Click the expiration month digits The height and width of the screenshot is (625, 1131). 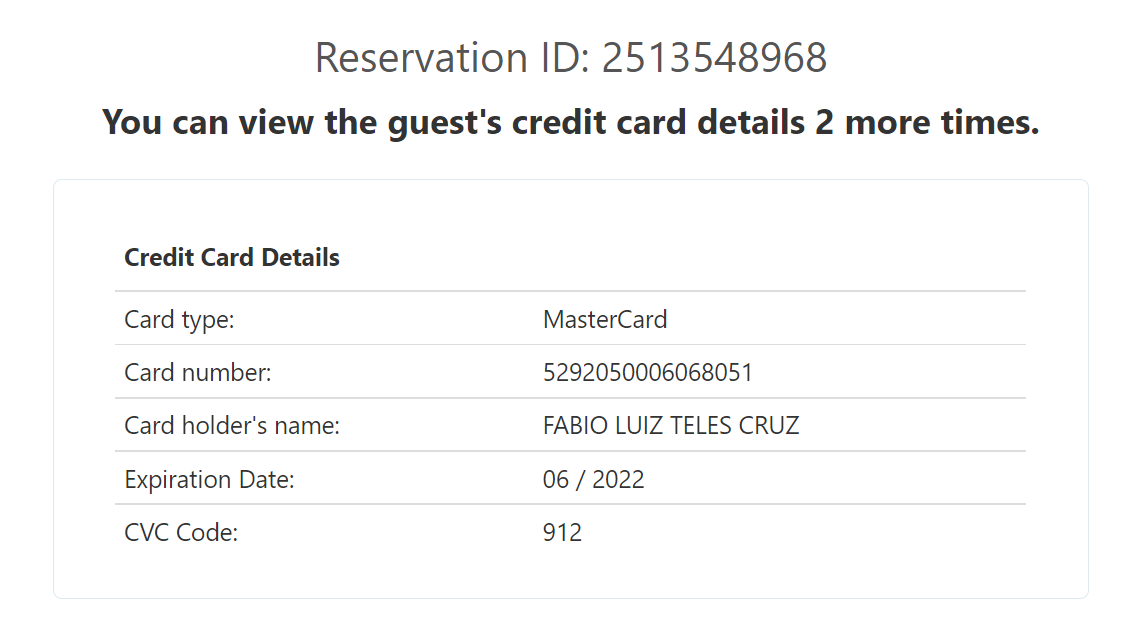click(x=556, y=480)
